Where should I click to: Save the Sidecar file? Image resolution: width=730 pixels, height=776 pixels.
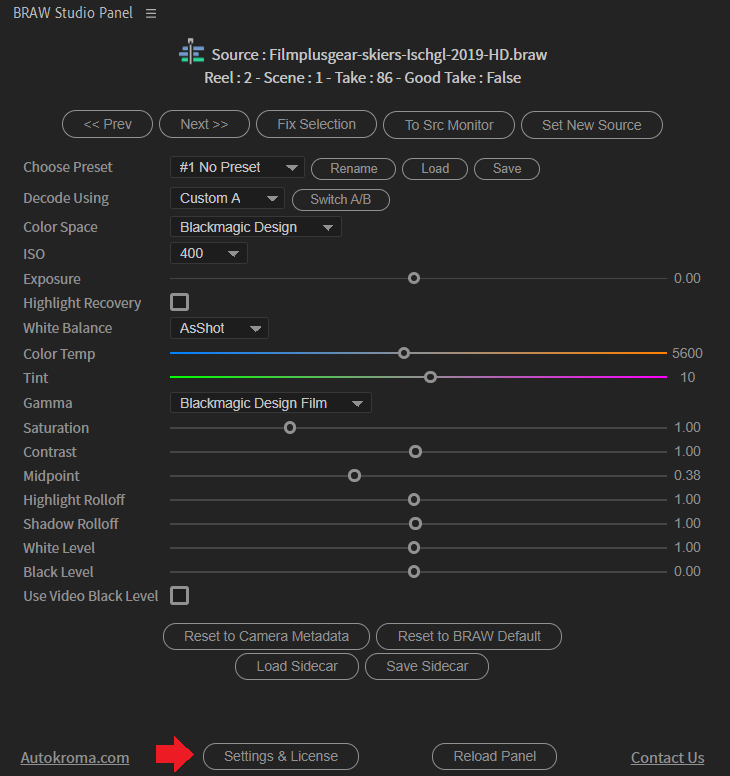tap(427, 666)
